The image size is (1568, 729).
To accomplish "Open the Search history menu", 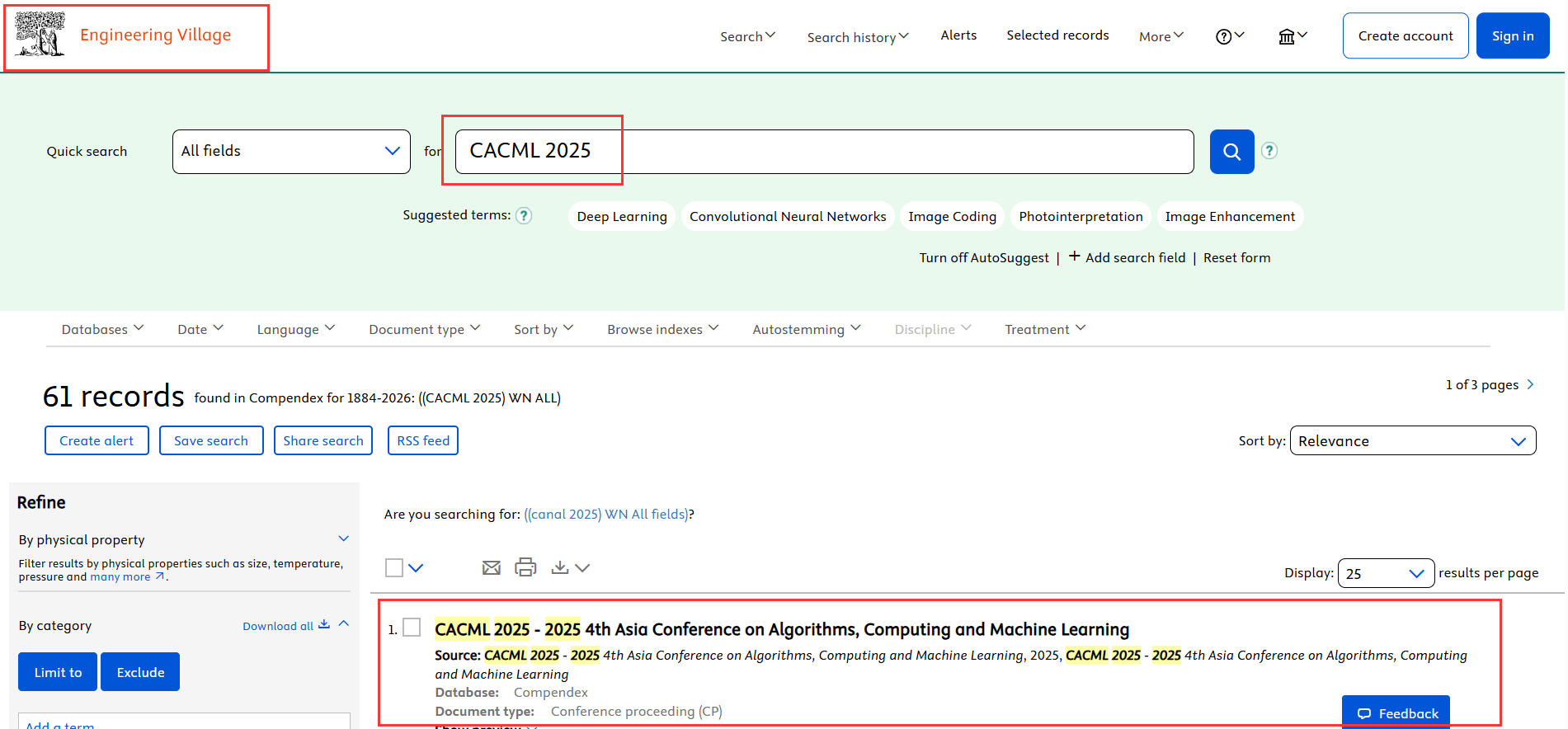I will (857, 37).
